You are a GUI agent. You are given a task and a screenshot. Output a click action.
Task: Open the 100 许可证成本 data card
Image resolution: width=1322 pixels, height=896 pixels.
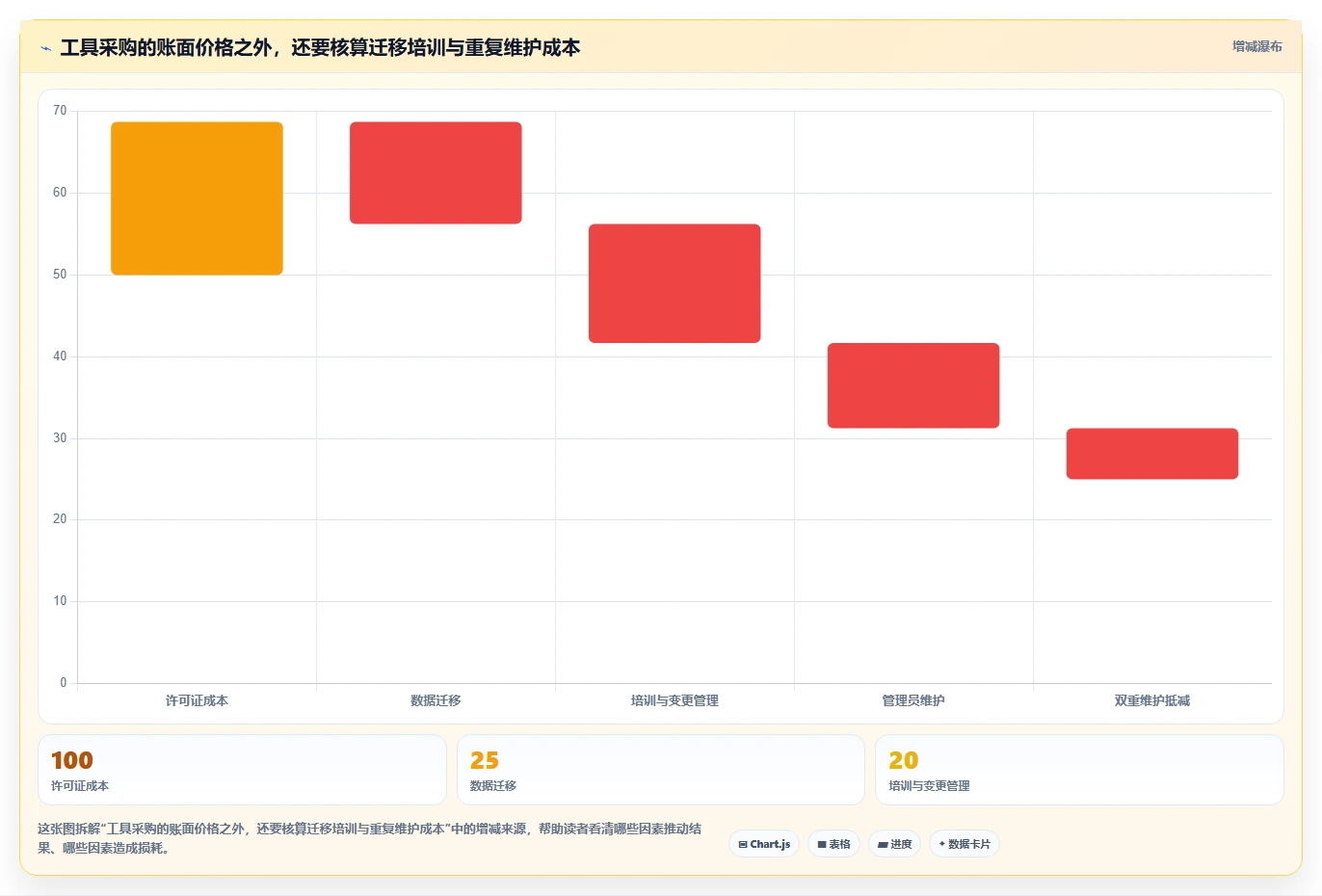click(242, 770)
